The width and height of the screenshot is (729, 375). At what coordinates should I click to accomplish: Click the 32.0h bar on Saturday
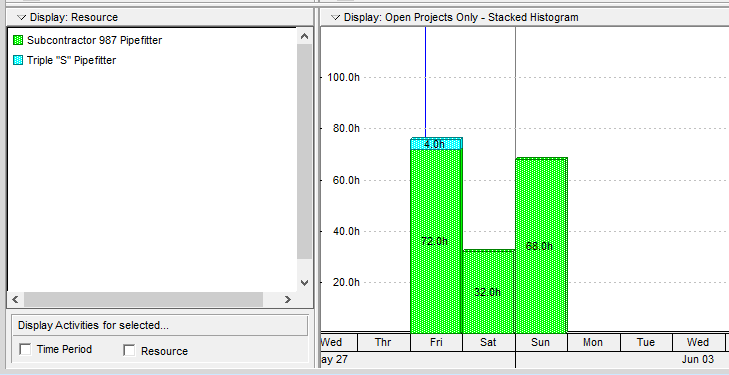pyautogui.click(x=489, y=292)
